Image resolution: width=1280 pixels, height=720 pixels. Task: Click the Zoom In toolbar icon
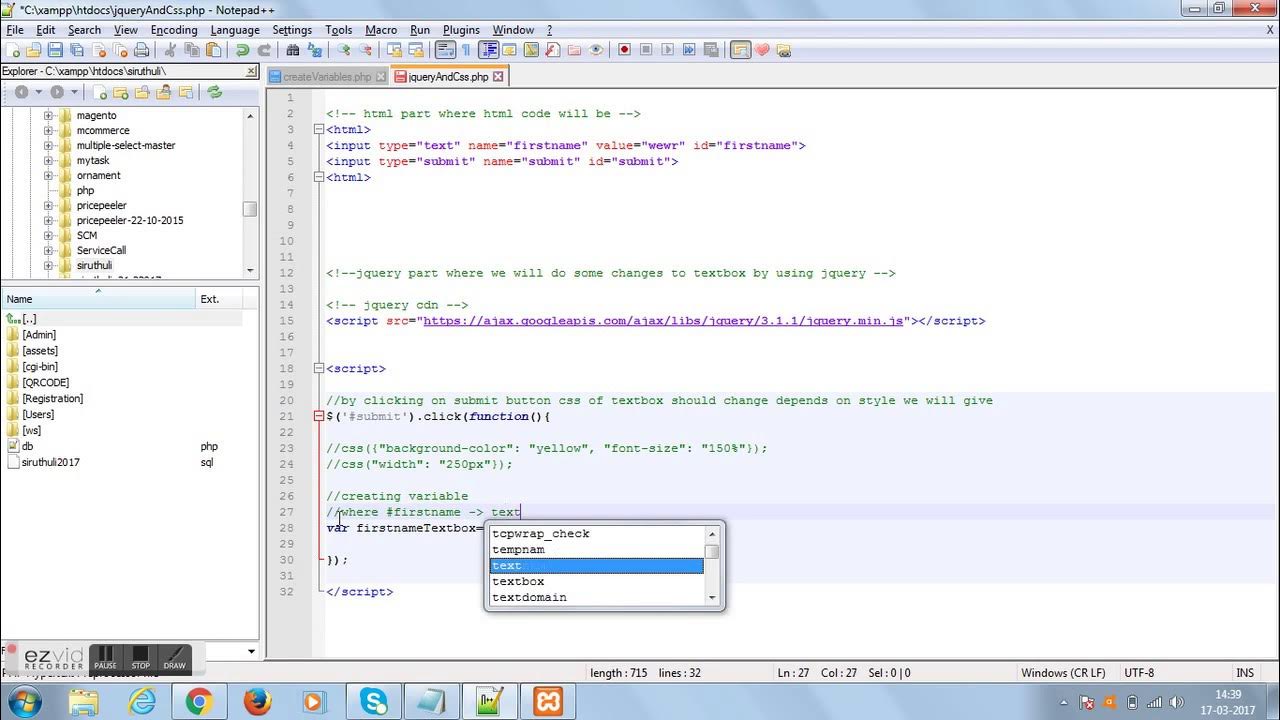click(x=343, y=50)
